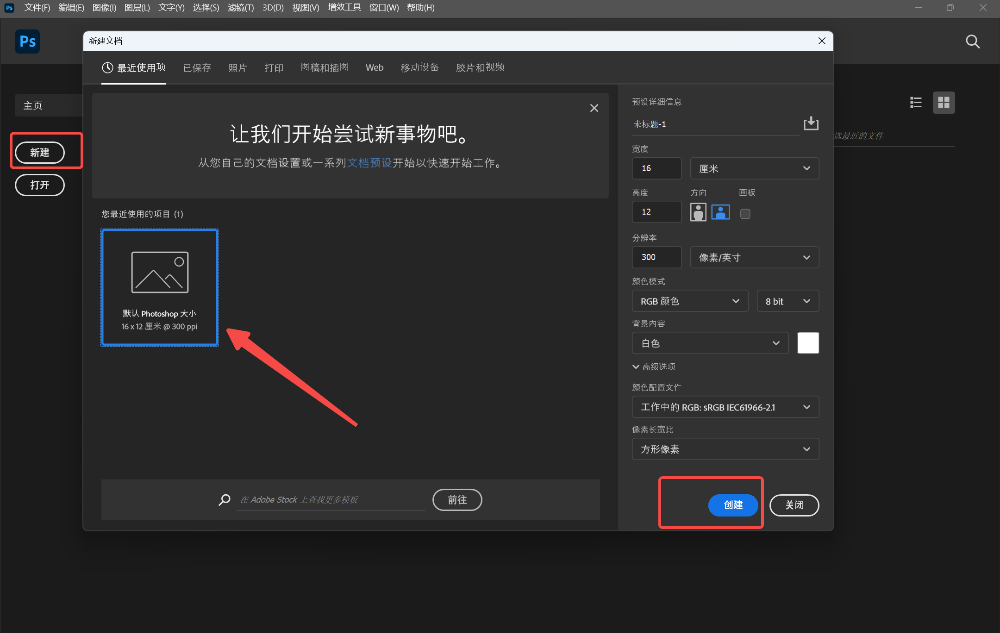Click the save preset download icon
Screen dimensions: 1000x633
[x=811, y=122]
